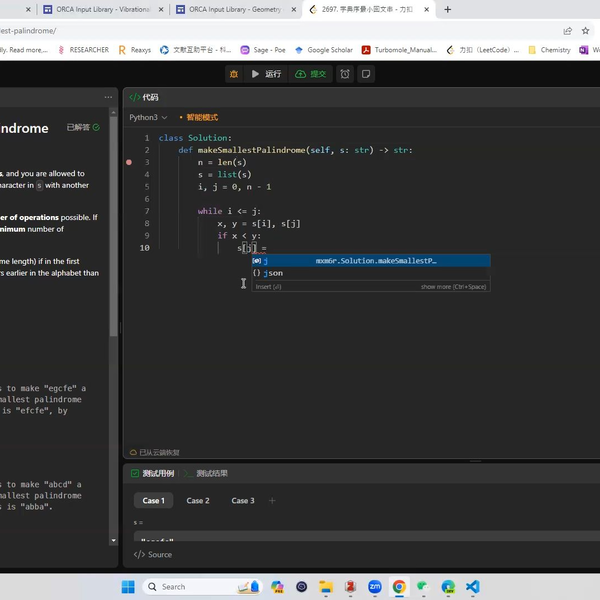Submit the solution with 提交 button
The height and width of the screenshot is (600, 600).
click(x=311, y=74)
